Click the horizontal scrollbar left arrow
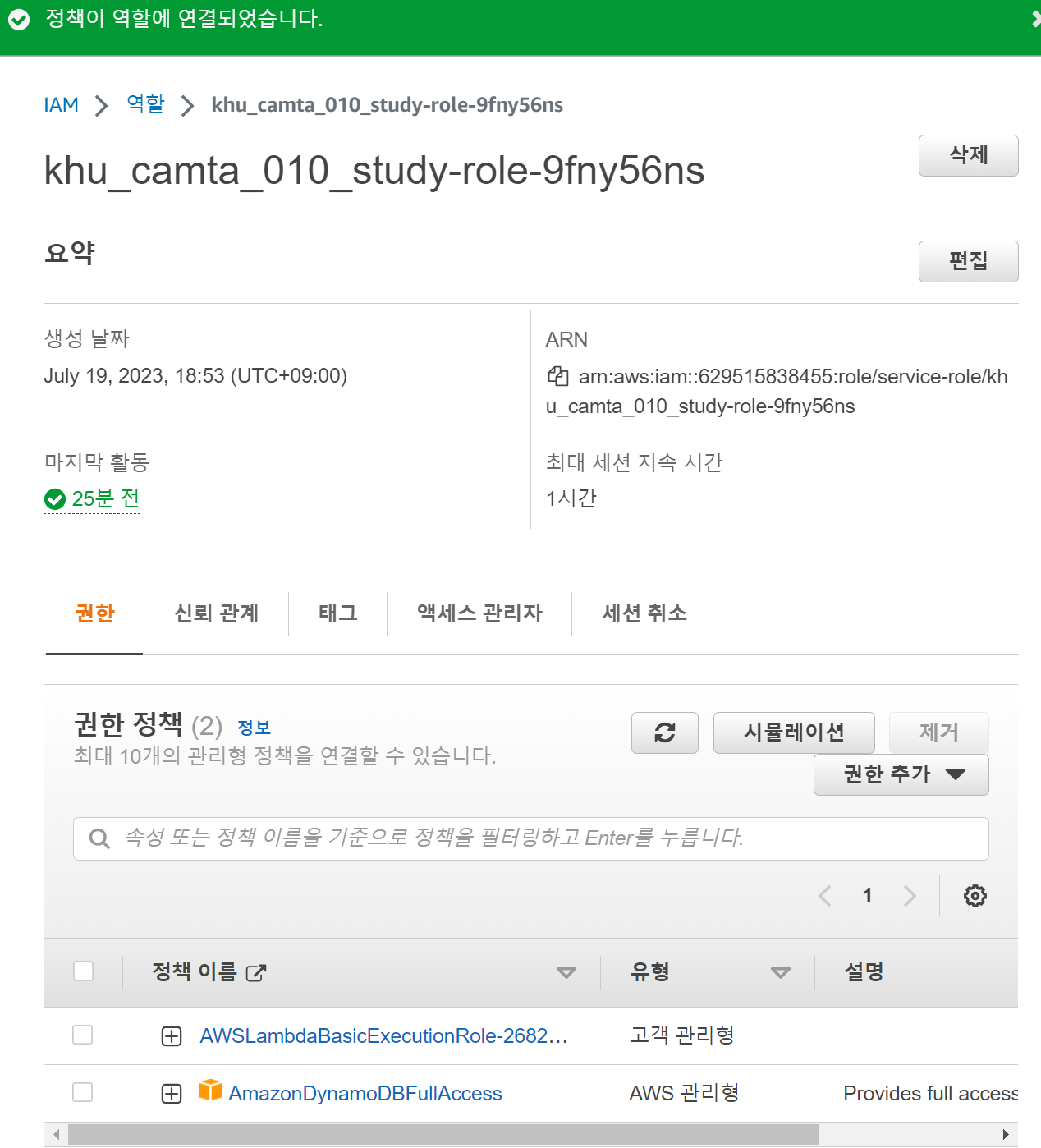1041x1148 pixels. [57, 1134]
